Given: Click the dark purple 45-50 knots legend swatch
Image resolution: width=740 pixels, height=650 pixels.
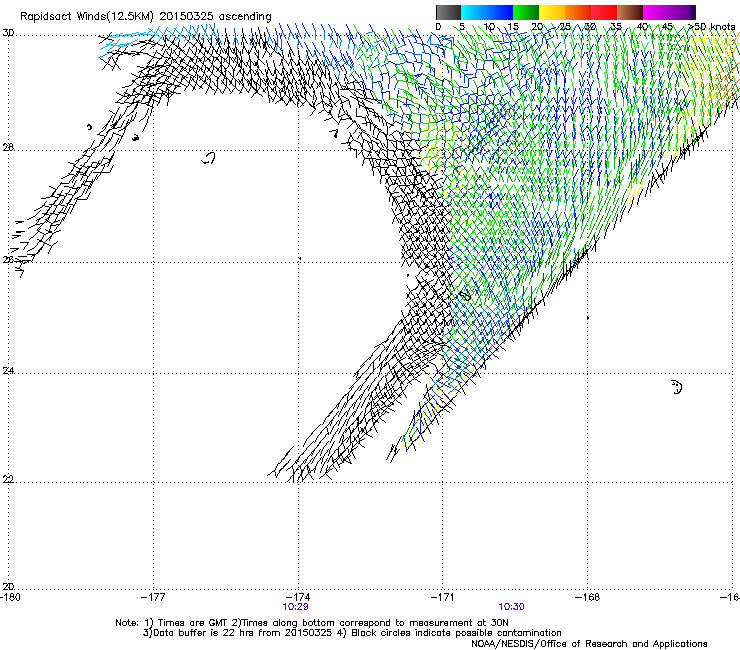Looking at the screenshot, I should pyautogui.click(x=682, y=12).
